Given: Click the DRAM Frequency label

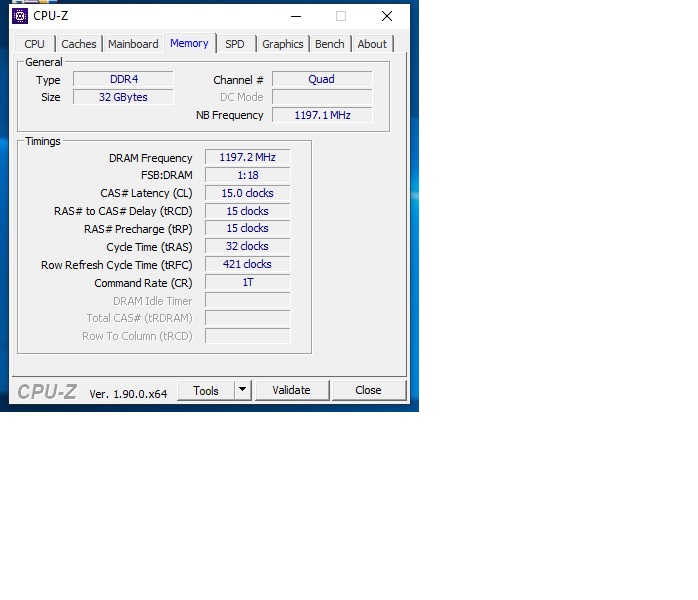Looking at the screenshot, I should [x=150, y=158].
